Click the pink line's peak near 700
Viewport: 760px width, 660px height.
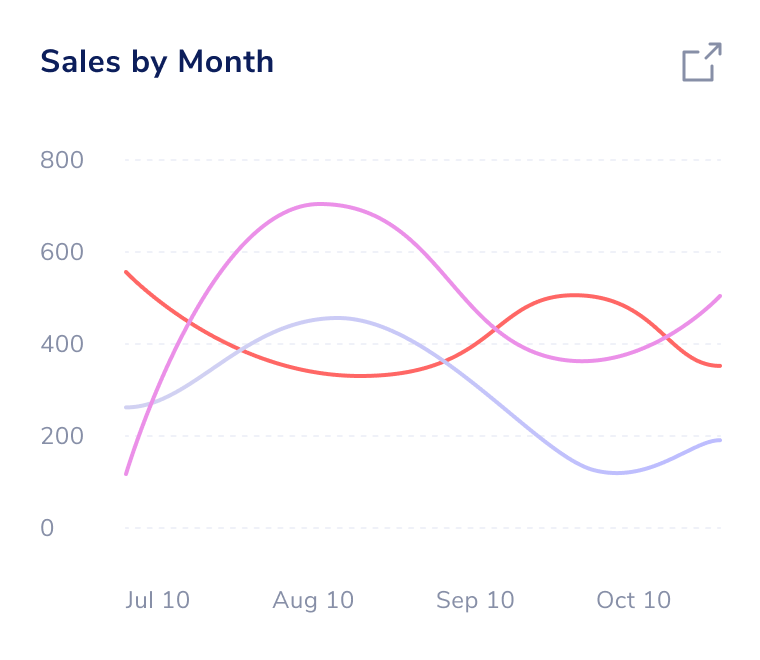(x=320, y=204)
